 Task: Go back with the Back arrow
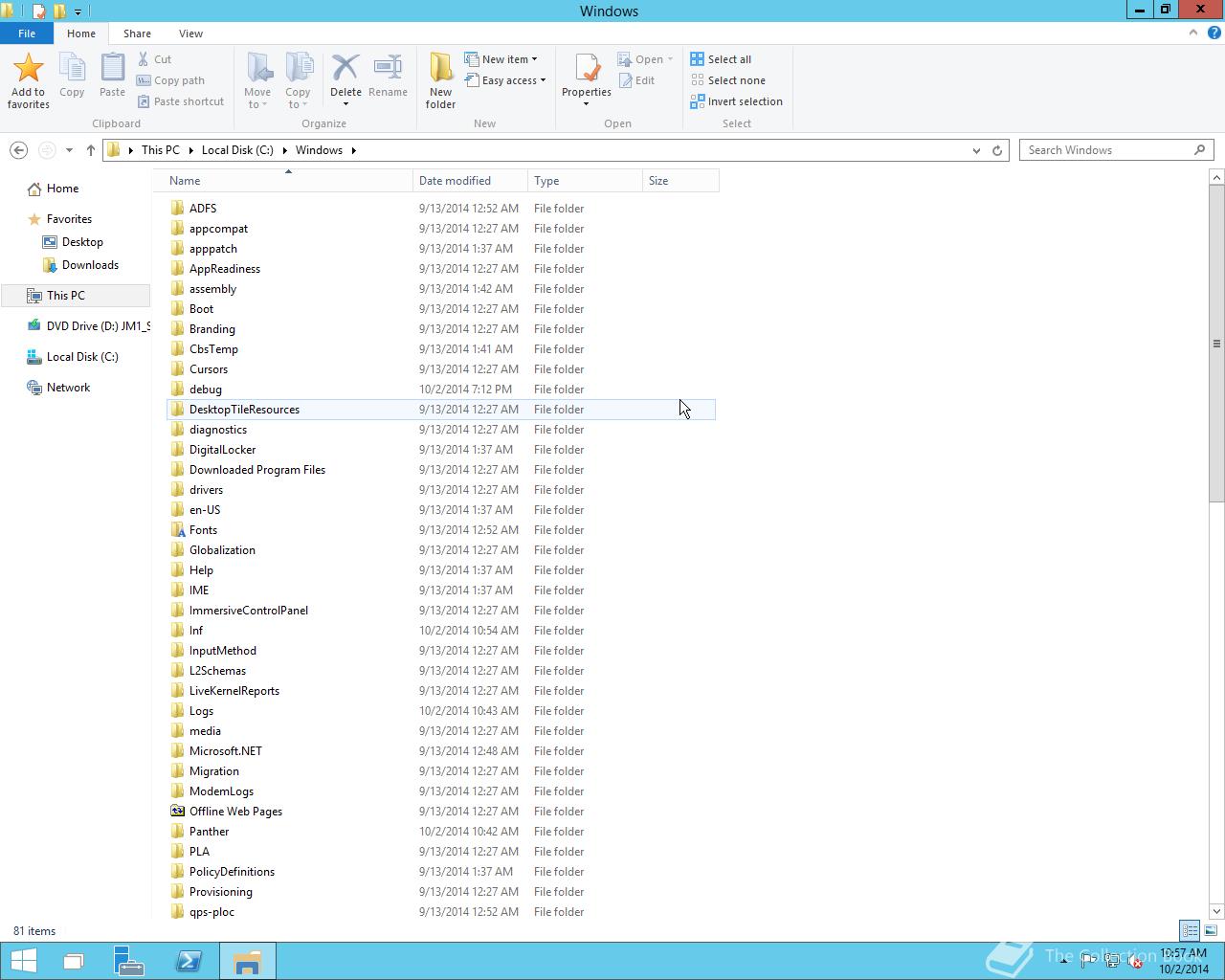18,150
